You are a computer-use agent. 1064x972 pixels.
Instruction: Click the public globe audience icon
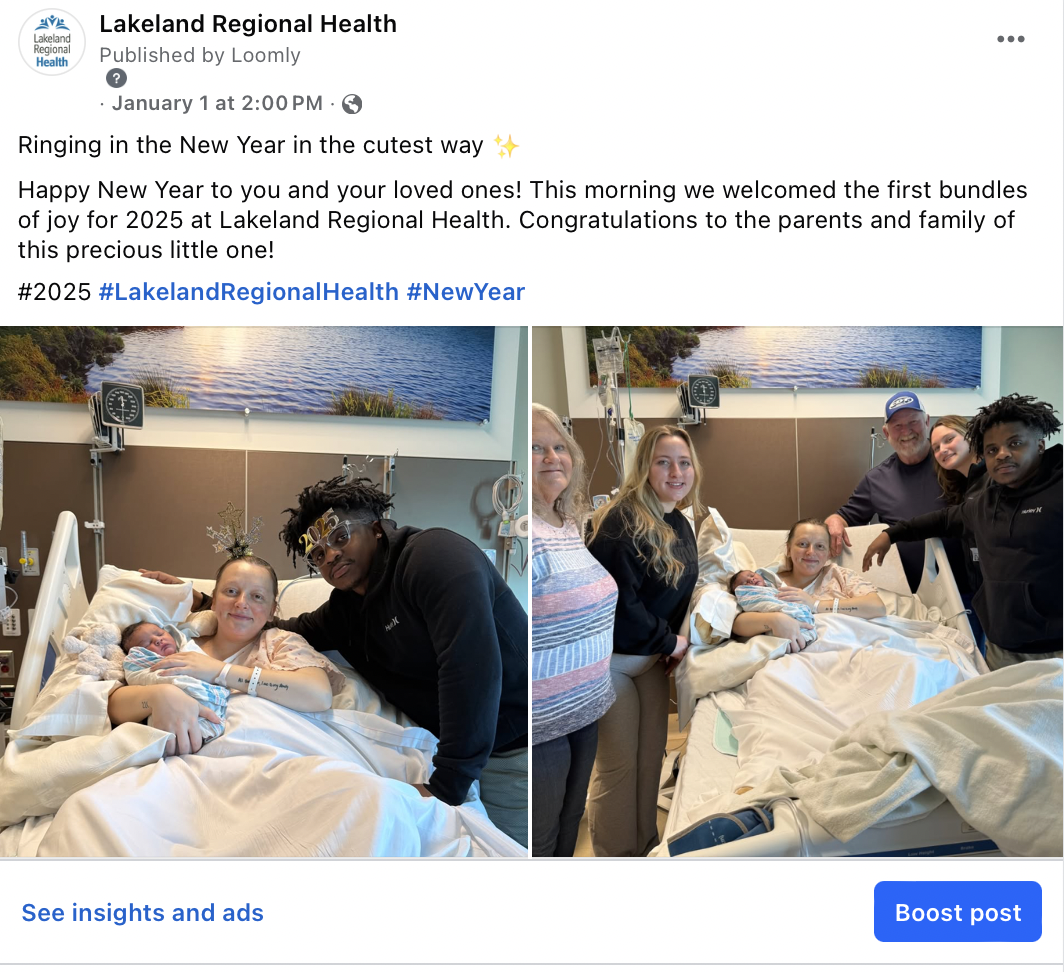click(x=352, y=104)
